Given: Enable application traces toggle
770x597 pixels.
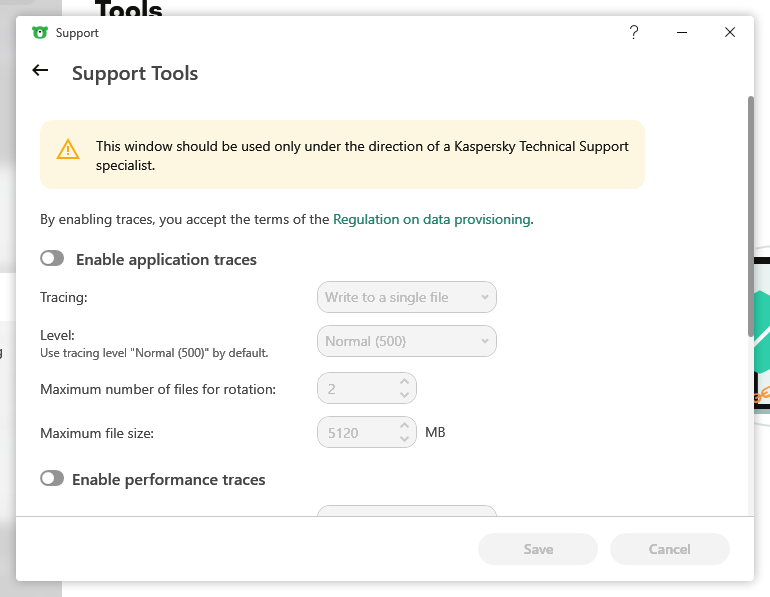Looking at the screenshot, I should (x=52, y=259).
